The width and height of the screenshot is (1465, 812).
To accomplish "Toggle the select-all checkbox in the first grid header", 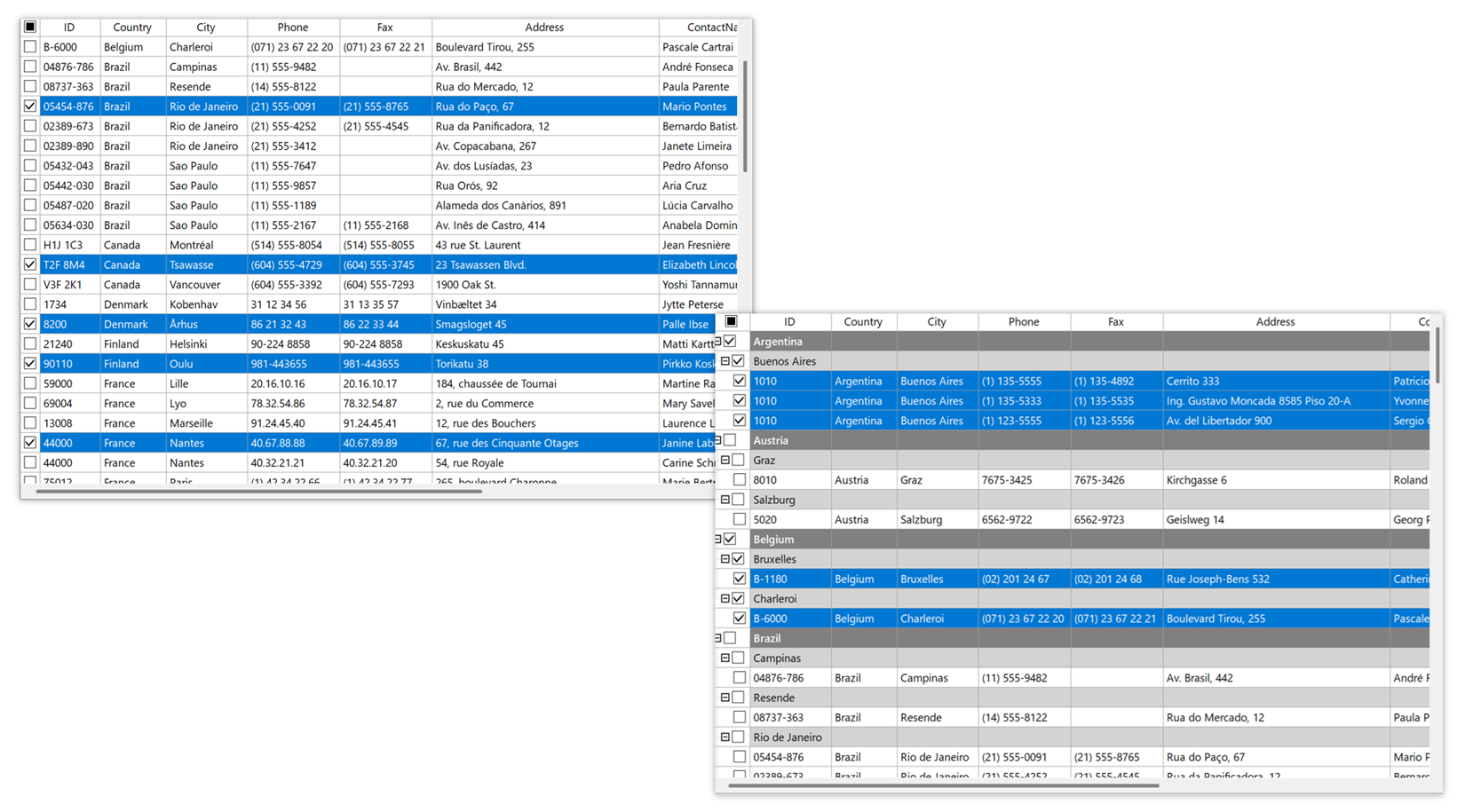I will 29,27.
